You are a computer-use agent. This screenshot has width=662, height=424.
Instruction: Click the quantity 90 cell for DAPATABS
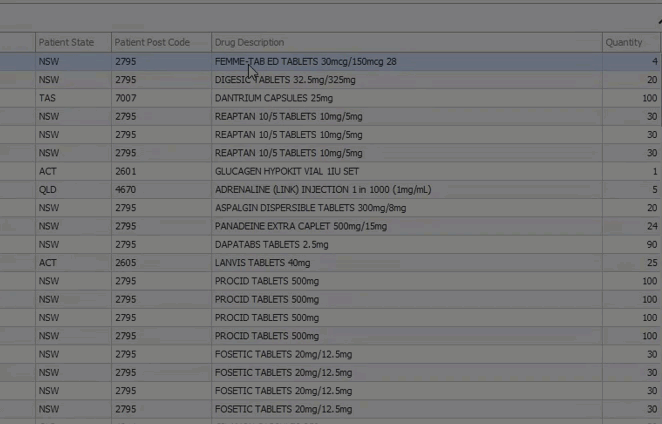[x=631, y=245]
